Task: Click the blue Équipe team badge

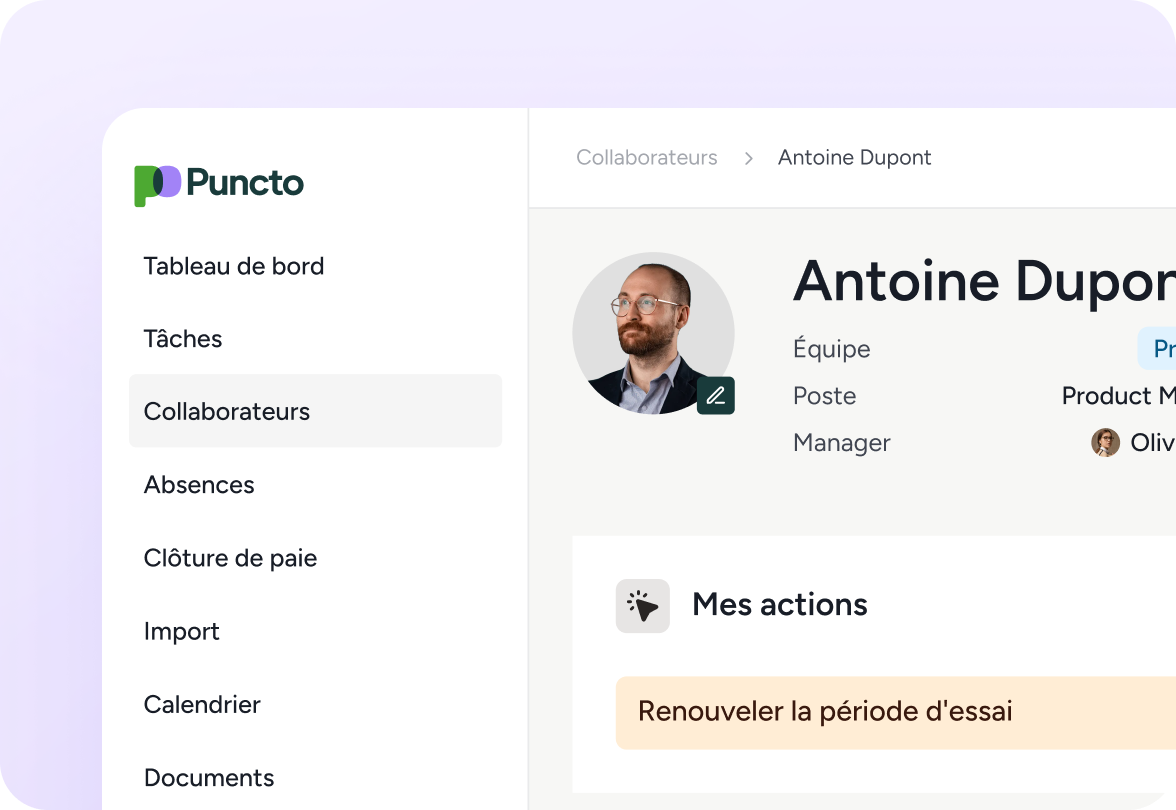Action: pos(1160,349)
